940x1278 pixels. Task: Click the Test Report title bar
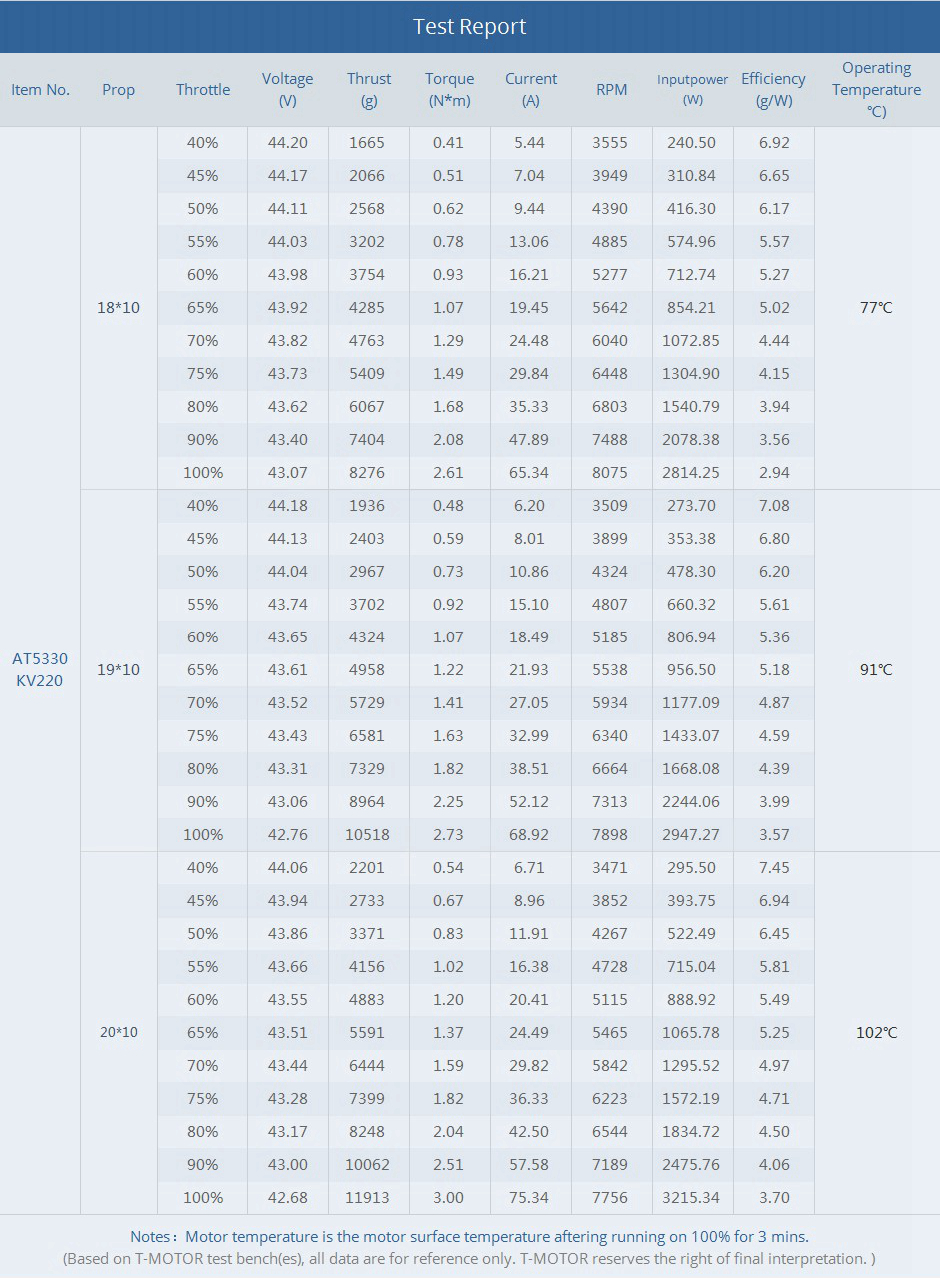click(470, 27)
